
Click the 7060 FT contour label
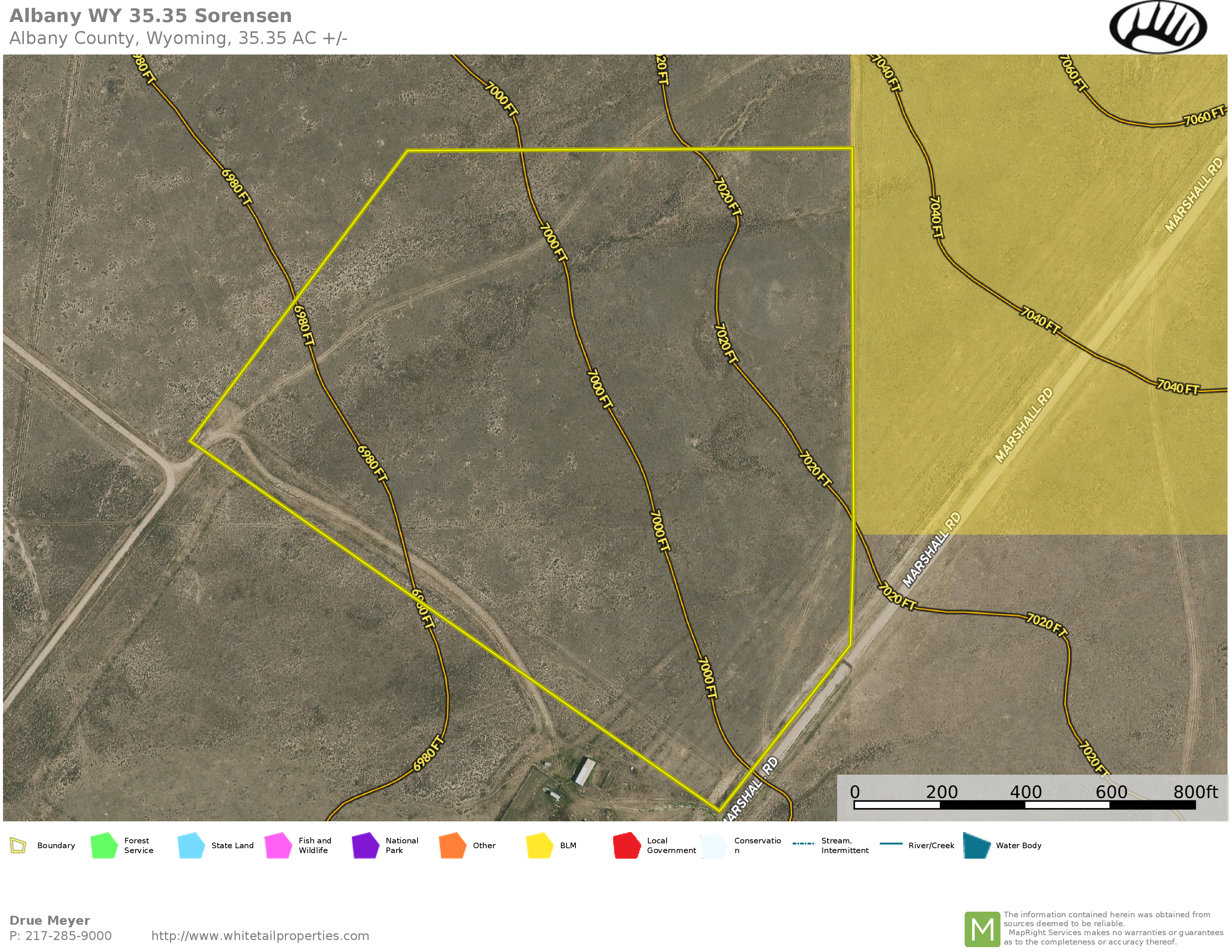pos(1203,116)
